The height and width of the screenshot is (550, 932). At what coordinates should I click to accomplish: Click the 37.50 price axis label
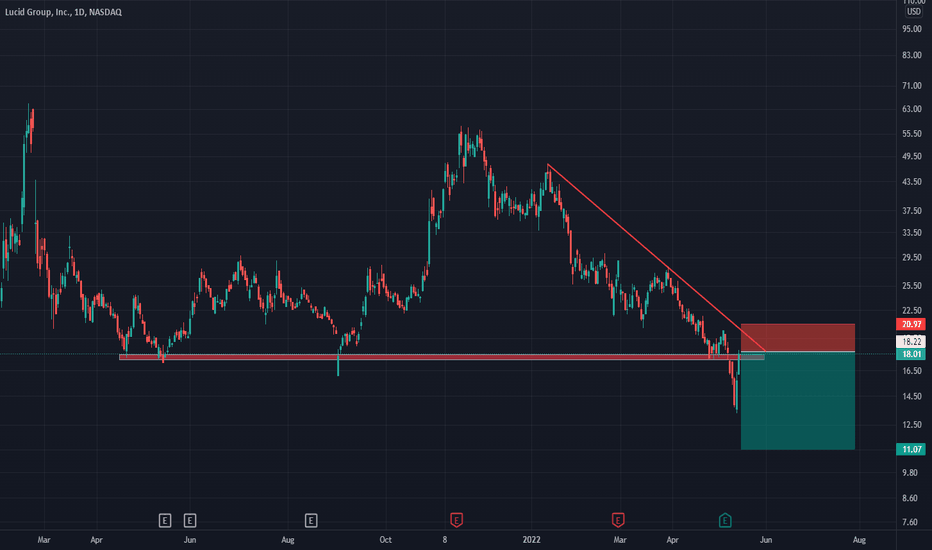(912, 210)
